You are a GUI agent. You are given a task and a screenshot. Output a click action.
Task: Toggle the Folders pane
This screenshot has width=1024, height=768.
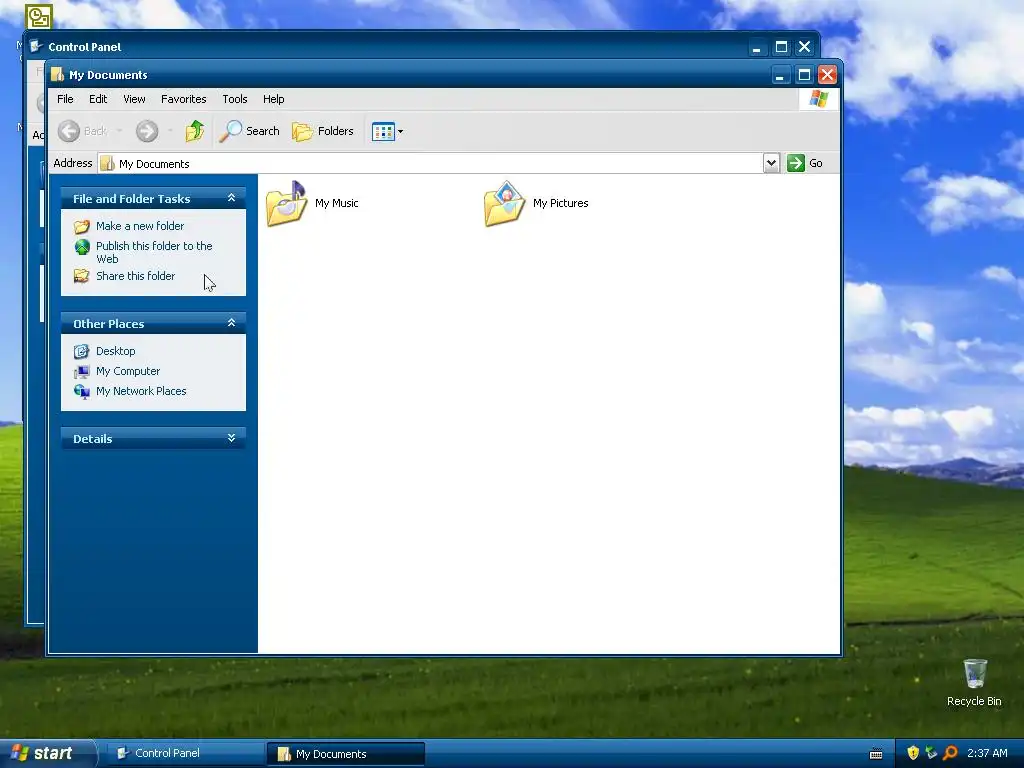(323, 131)
